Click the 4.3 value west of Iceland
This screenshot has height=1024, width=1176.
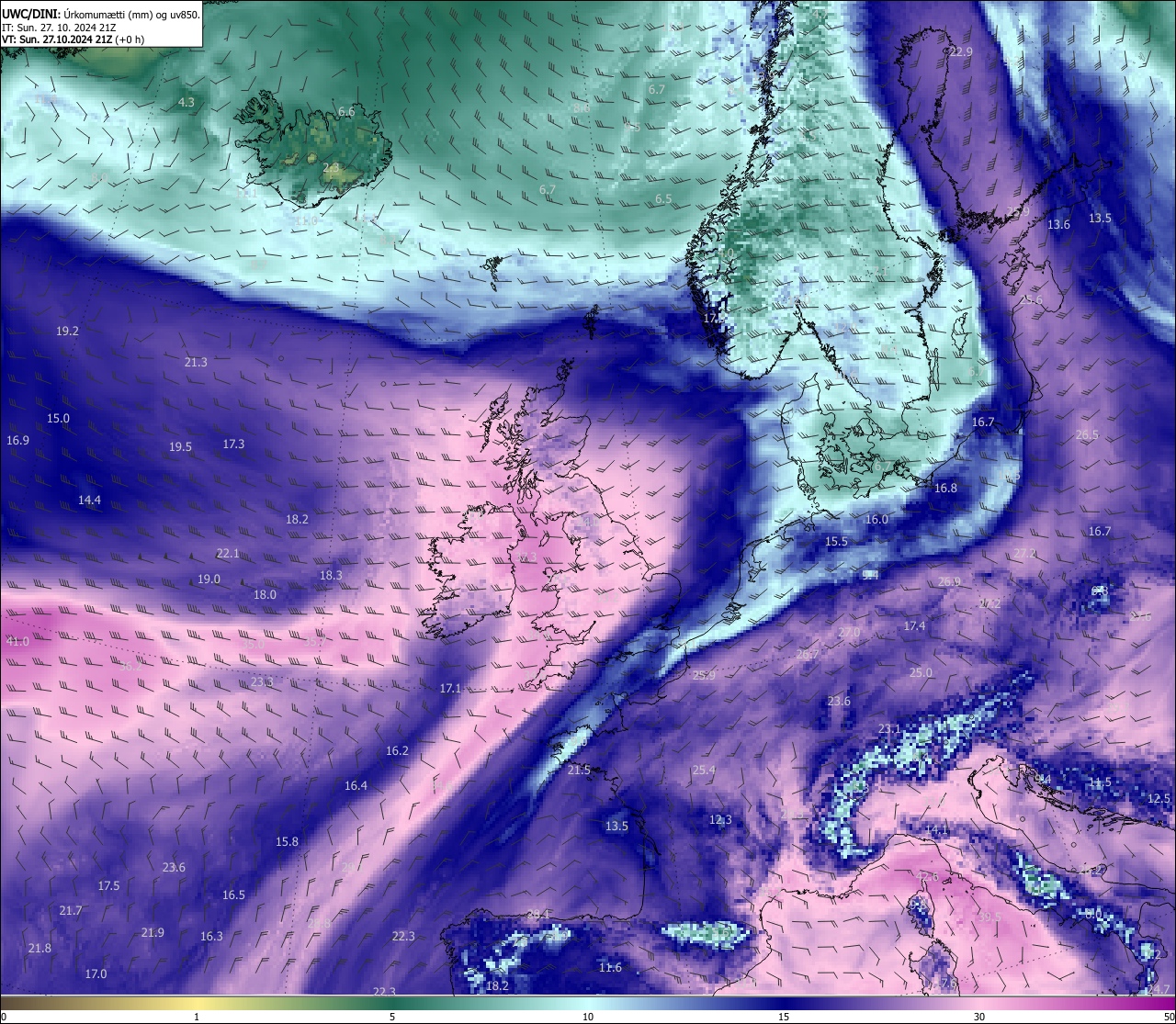point(187,102)
